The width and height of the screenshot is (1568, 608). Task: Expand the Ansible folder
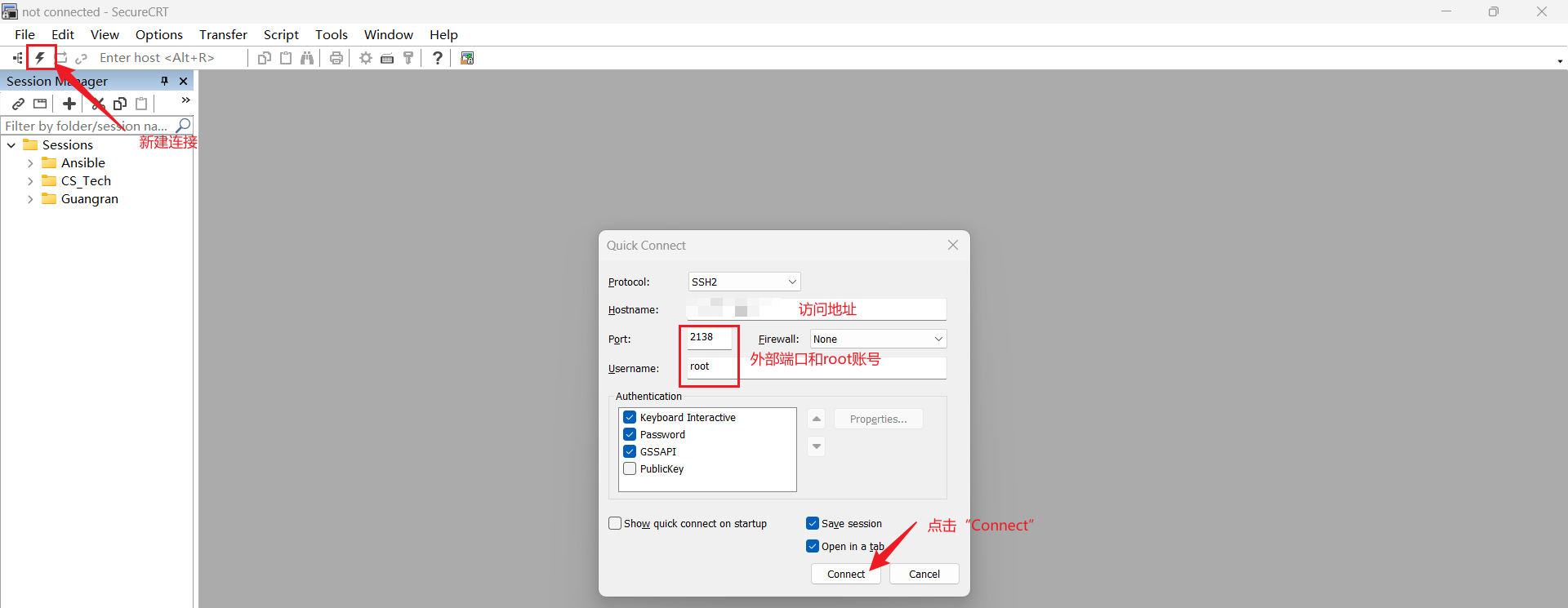[30, 163]
